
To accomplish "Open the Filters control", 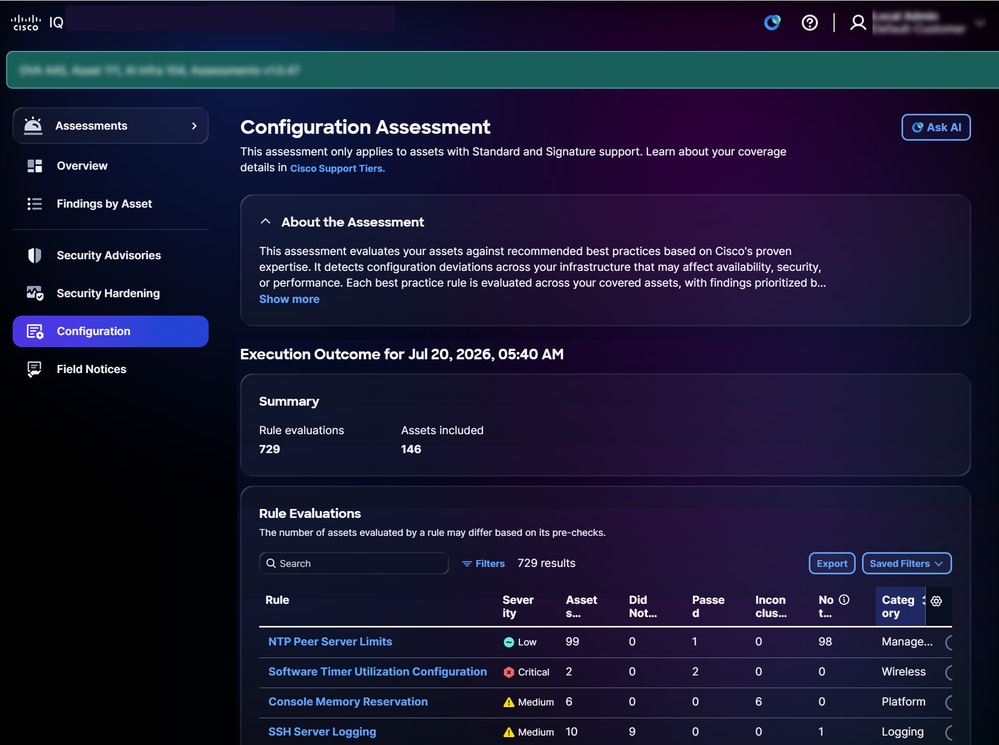I will [x=483, y=563].
